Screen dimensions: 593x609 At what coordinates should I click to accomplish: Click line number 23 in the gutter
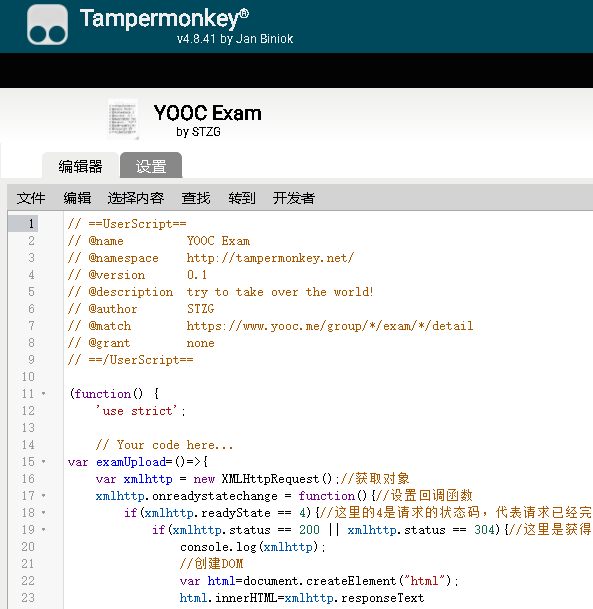tap(28, 598)
